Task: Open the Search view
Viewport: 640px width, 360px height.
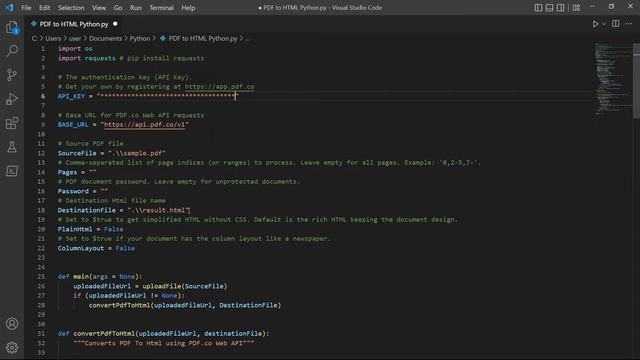Action: click(x=12, y=51)
